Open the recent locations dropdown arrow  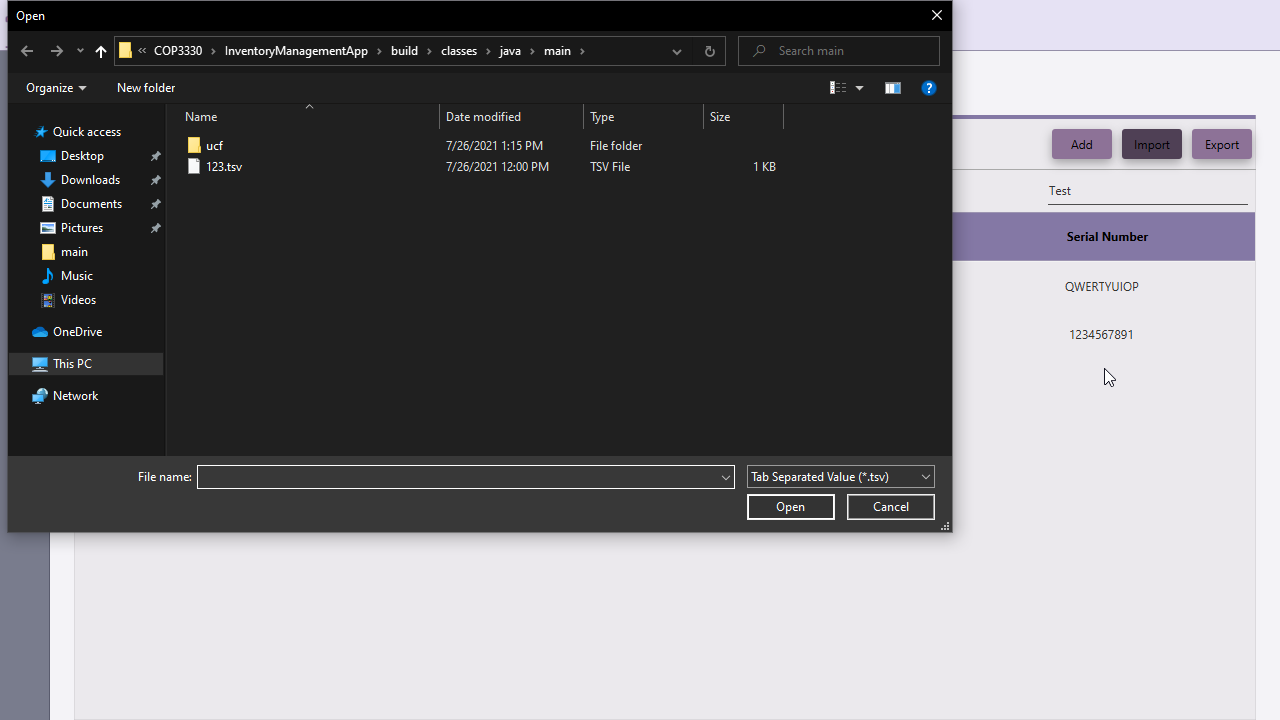[x=80, y=51]
